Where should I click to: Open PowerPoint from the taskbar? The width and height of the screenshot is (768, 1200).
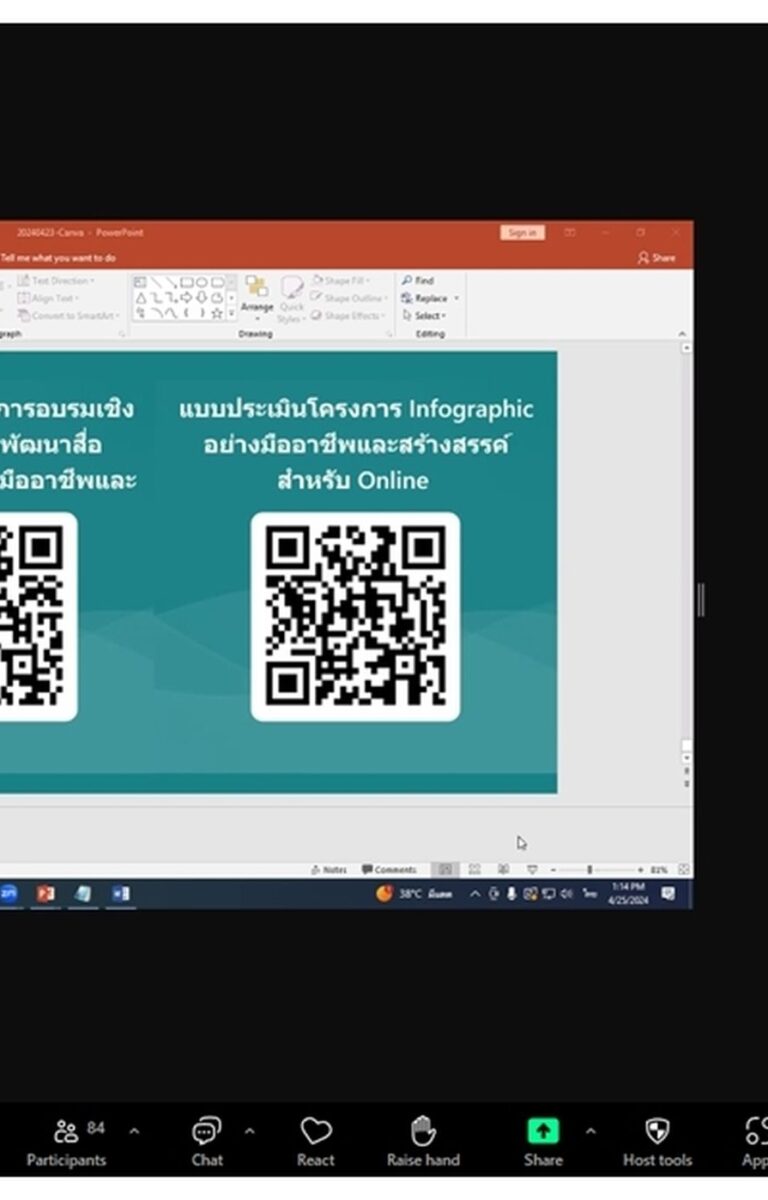45,894
